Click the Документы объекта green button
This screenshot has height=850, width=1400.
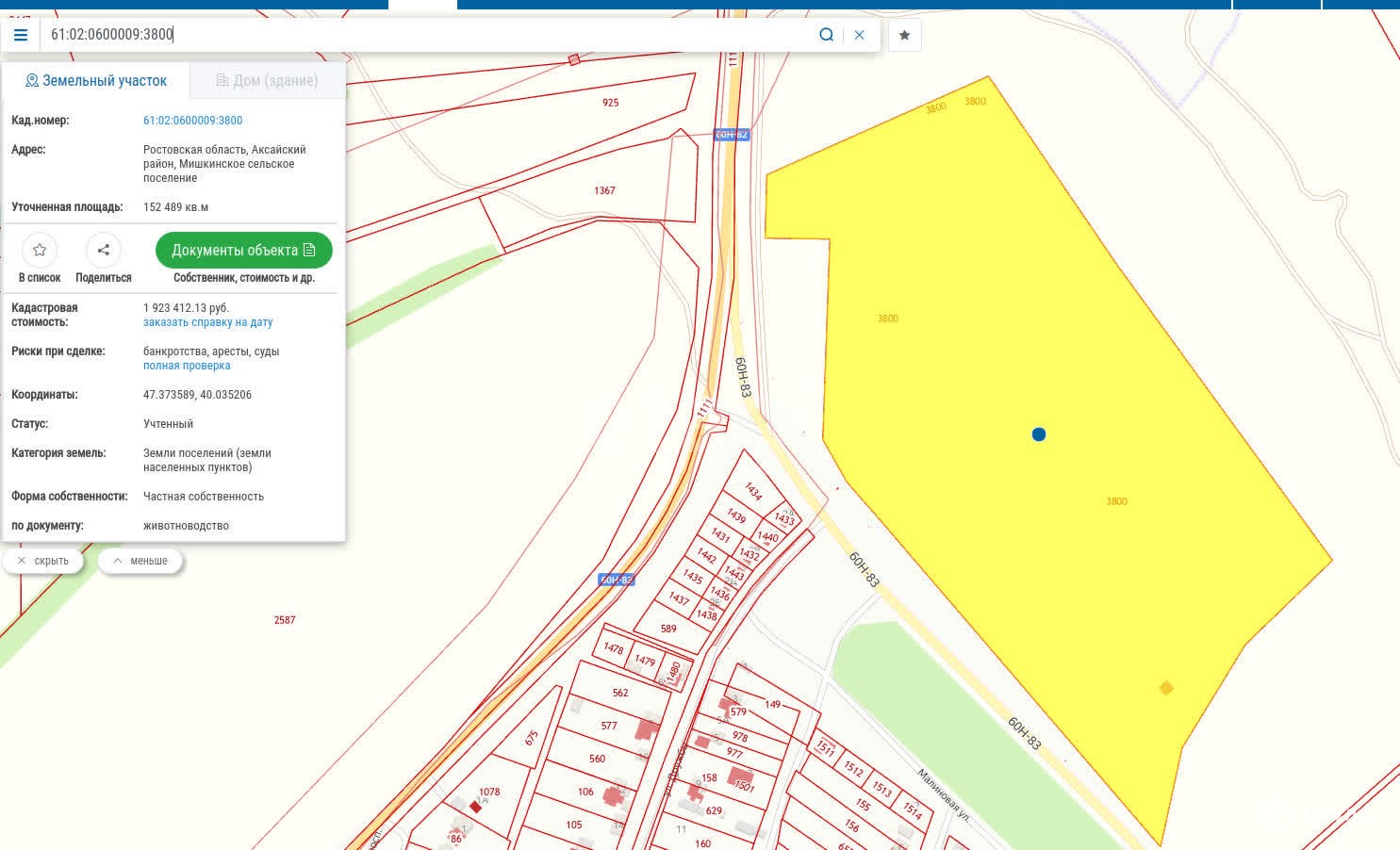pos(243,250)
